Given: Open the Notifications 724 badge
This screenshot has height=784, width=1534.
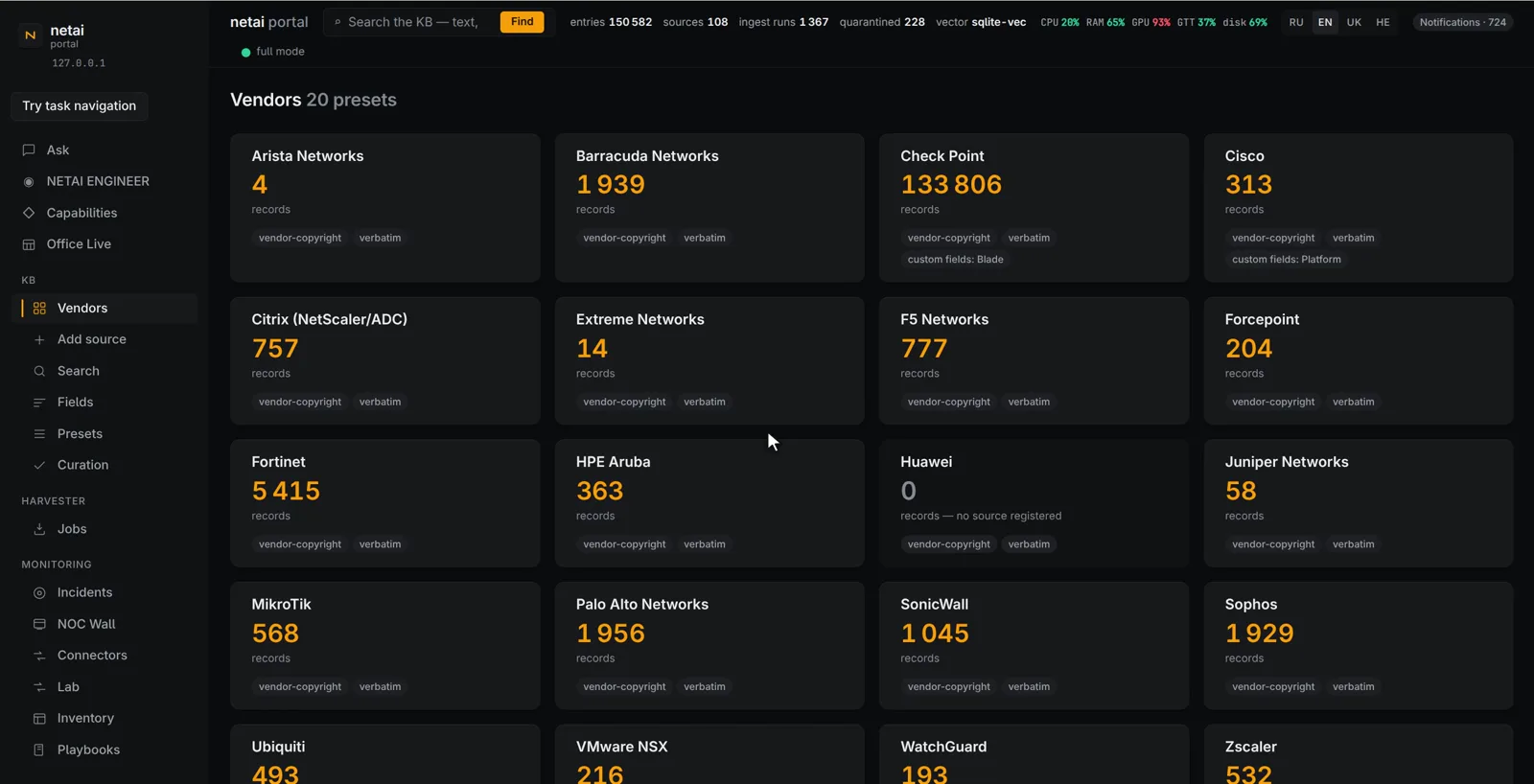Looking at the screenshot, I should (x=1463, y=22).
